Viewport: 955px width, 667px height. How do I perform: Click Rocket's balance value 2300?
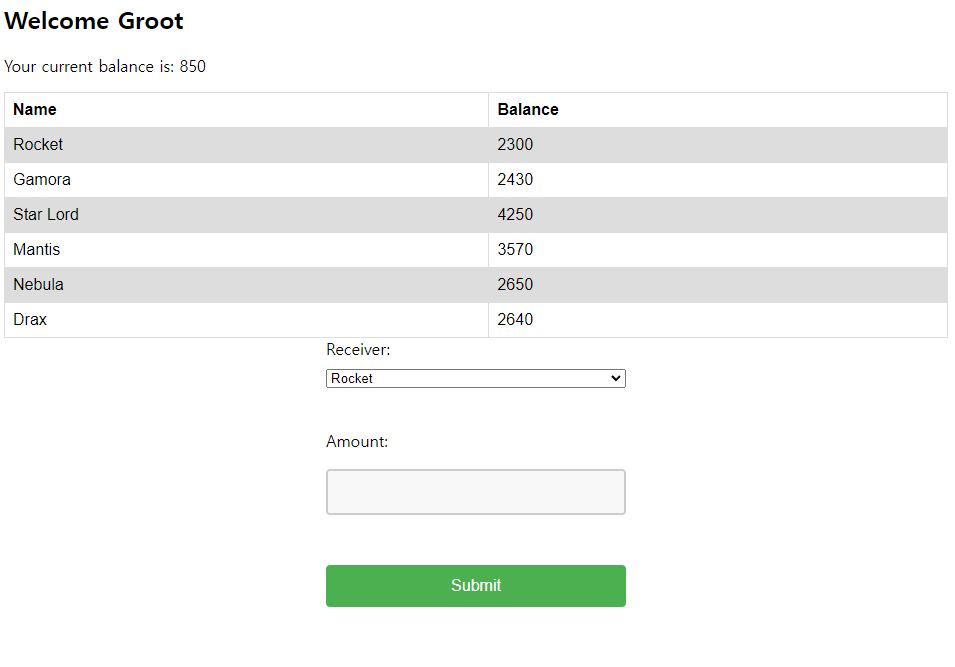(515, 145)
